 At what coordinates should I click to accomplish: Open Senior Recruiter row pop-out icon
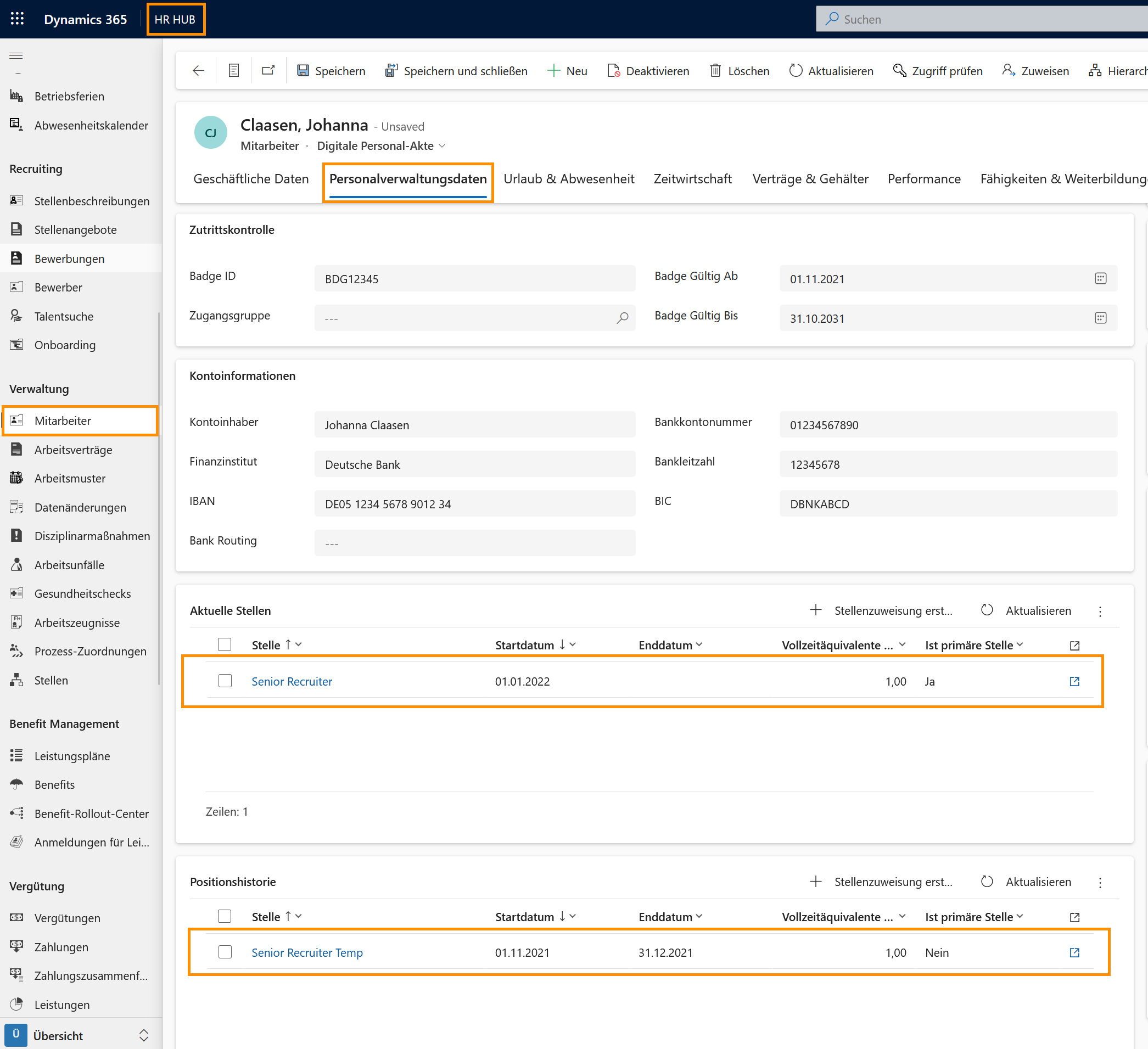pos(1074,681)
